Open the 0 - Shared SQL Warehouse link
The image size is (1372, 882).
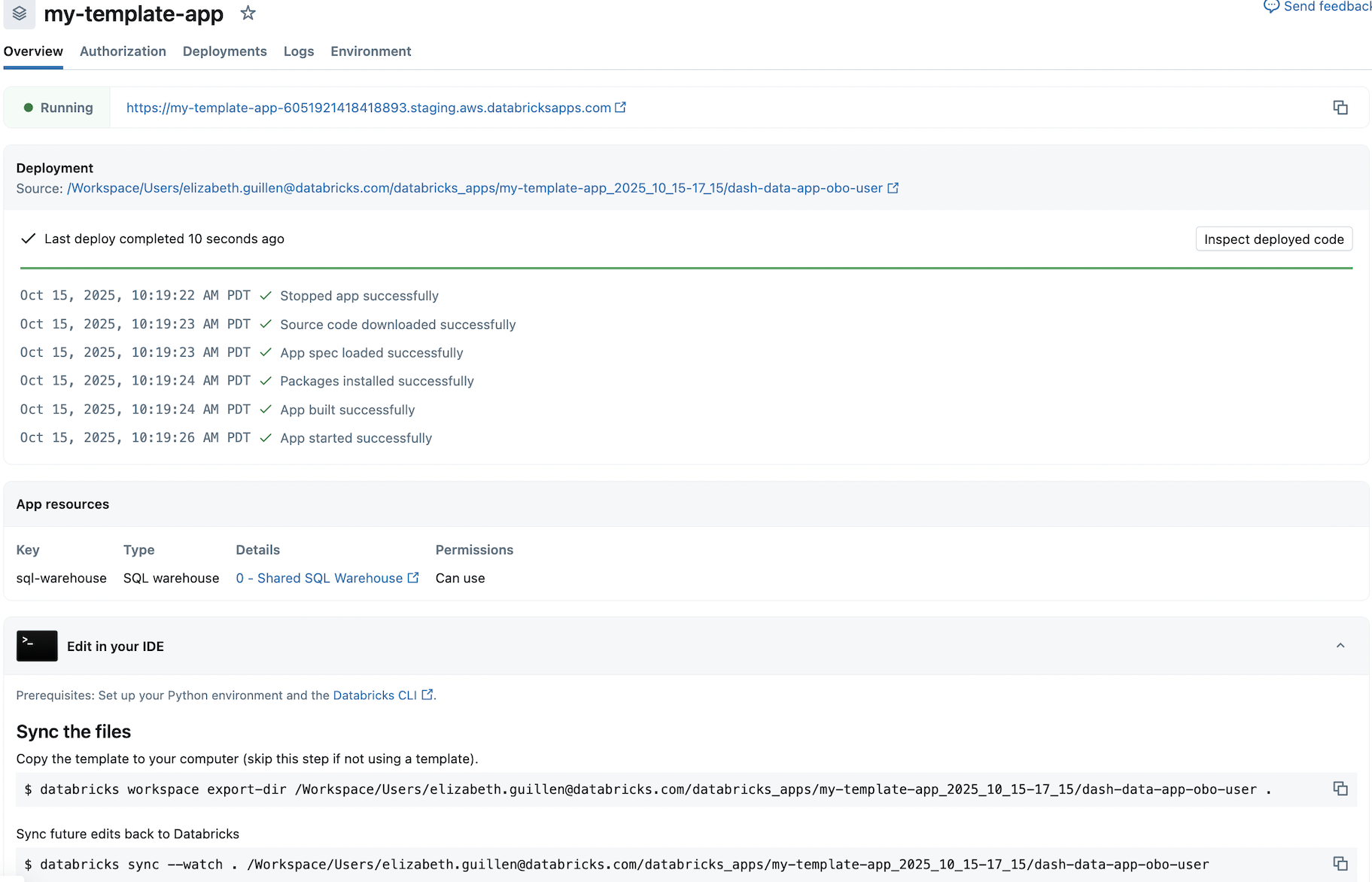click(x=320, y=578)
